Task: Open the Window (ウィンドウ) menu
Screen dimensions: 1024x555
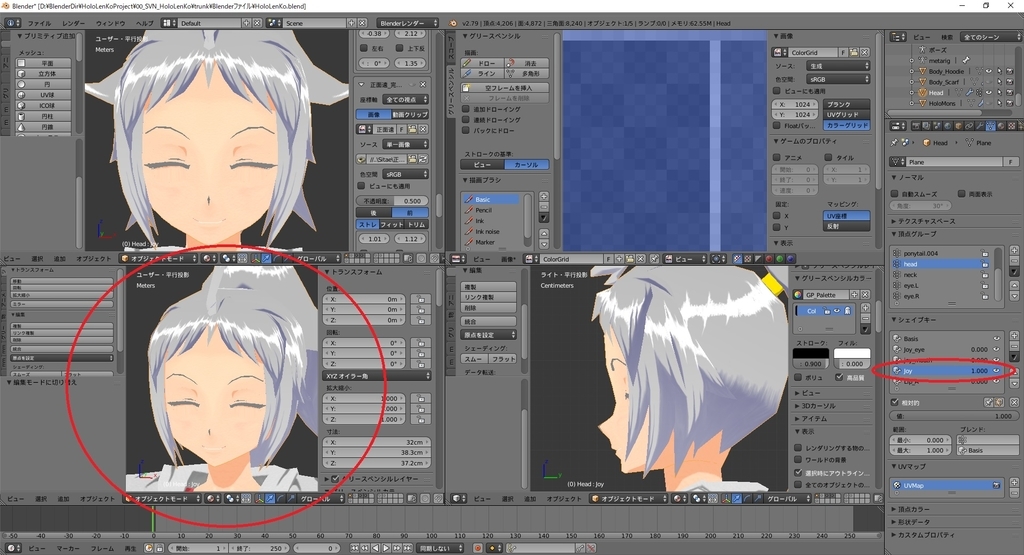Action: (x=110, y=23)
